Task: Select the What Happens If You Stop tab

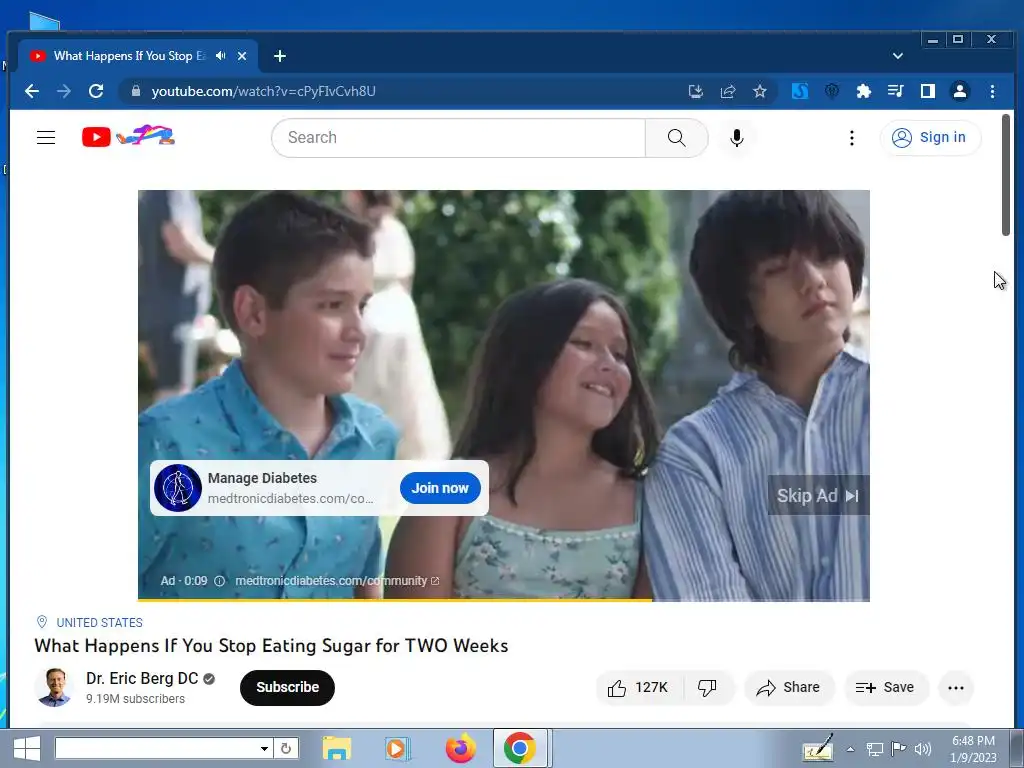Action: click(x=137, y=56)
